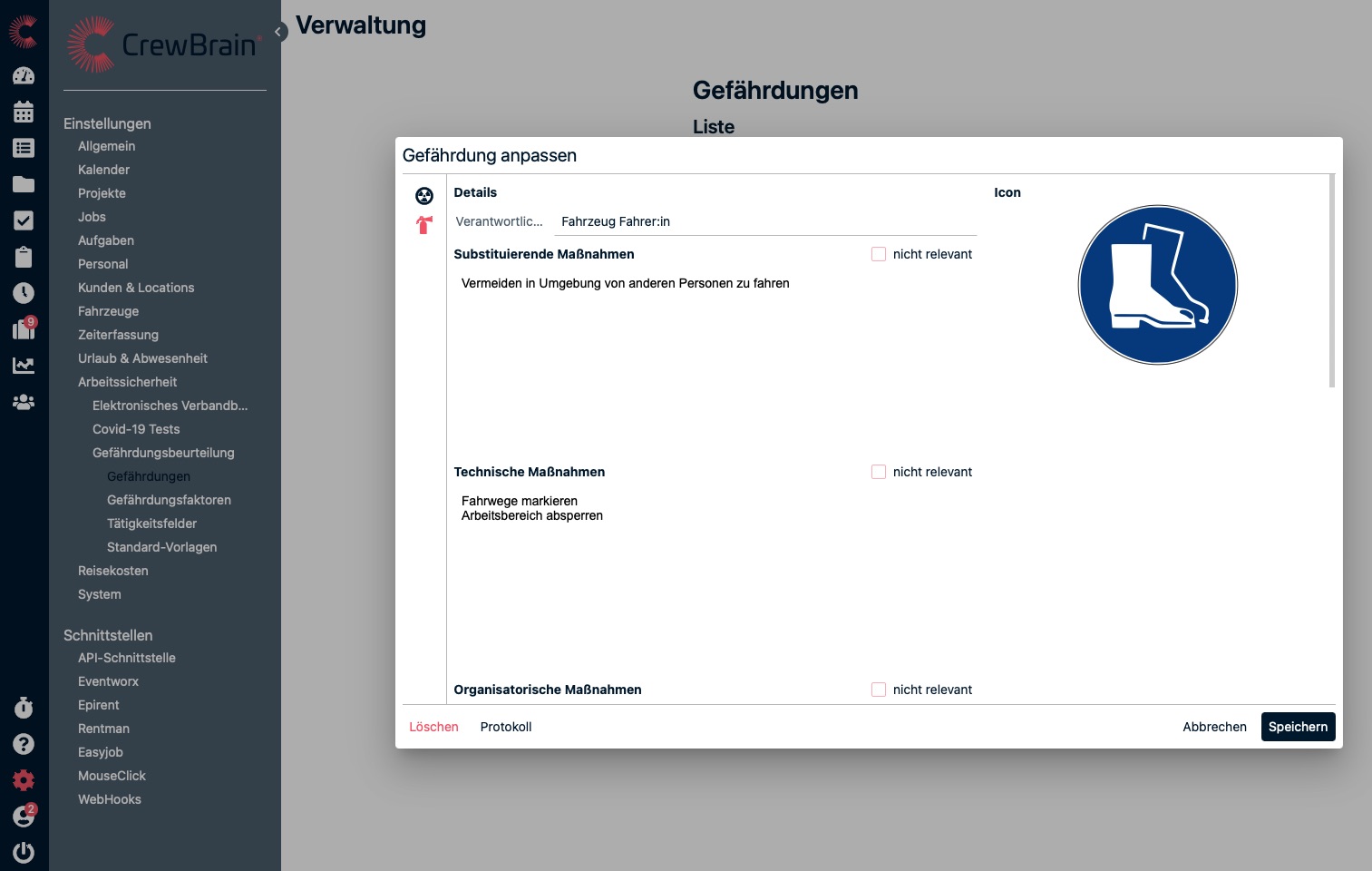Expand the Gefährdungsbeurteilung submenu

tap(163, 453)
